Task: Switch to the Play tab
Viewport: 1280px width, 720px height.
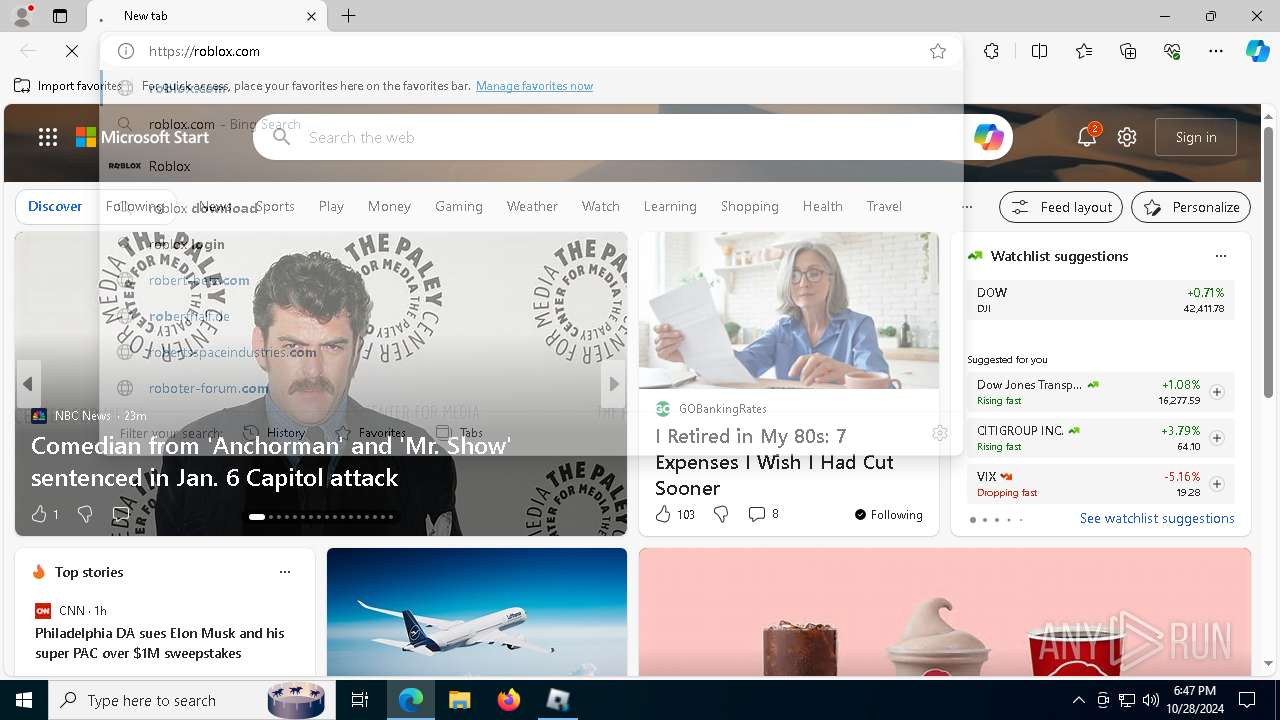Action: point(331,206)
